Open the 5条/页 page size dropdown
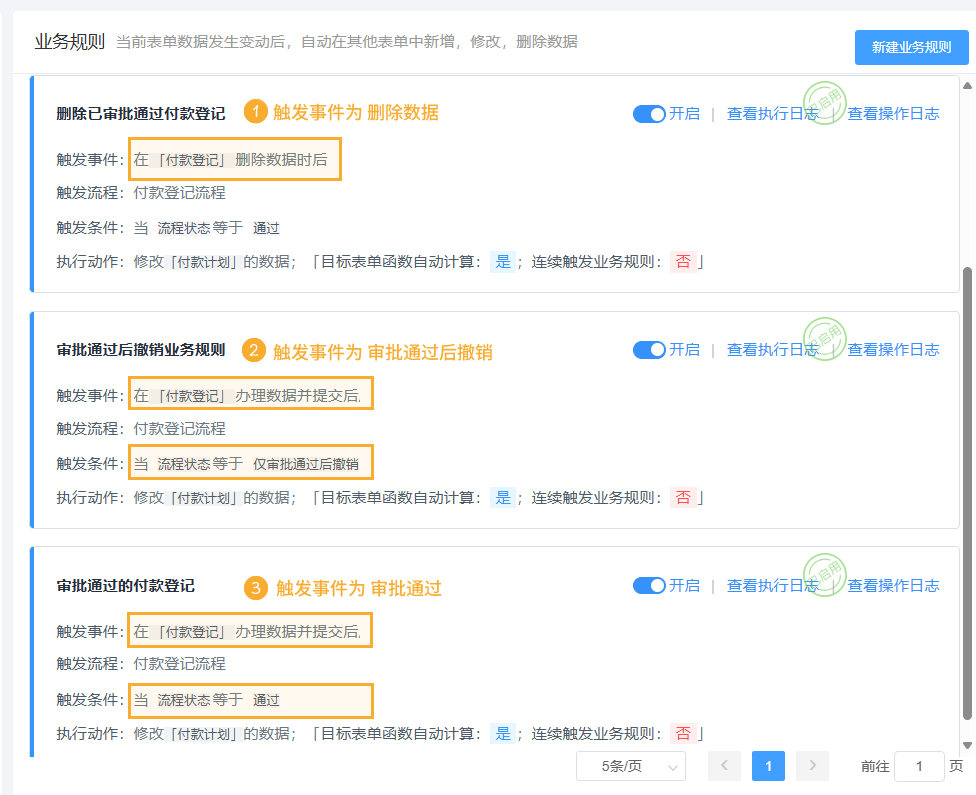 tap(630, 766)
